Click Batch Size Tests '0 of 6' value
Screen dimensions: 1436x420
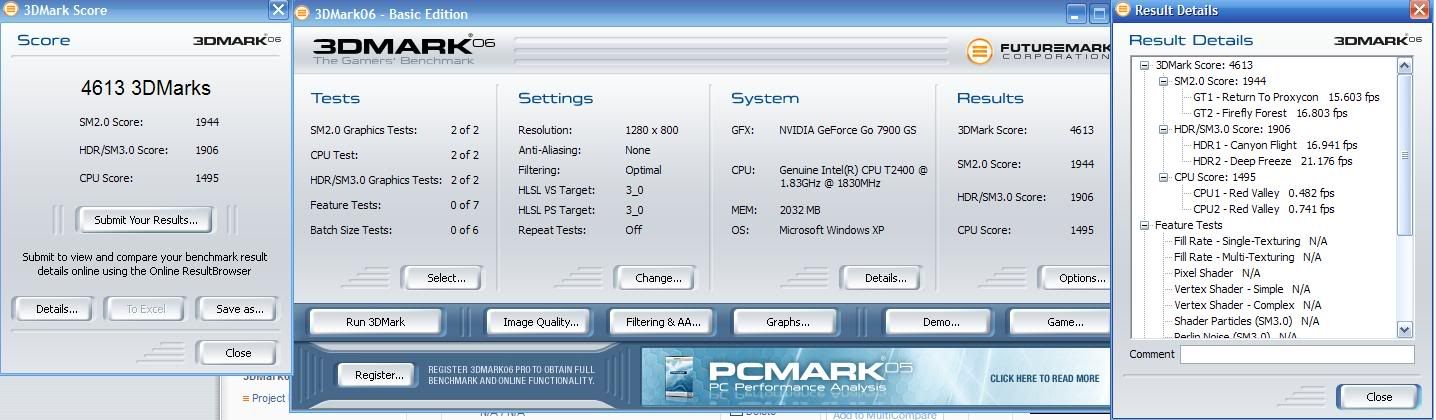point(464,230)
